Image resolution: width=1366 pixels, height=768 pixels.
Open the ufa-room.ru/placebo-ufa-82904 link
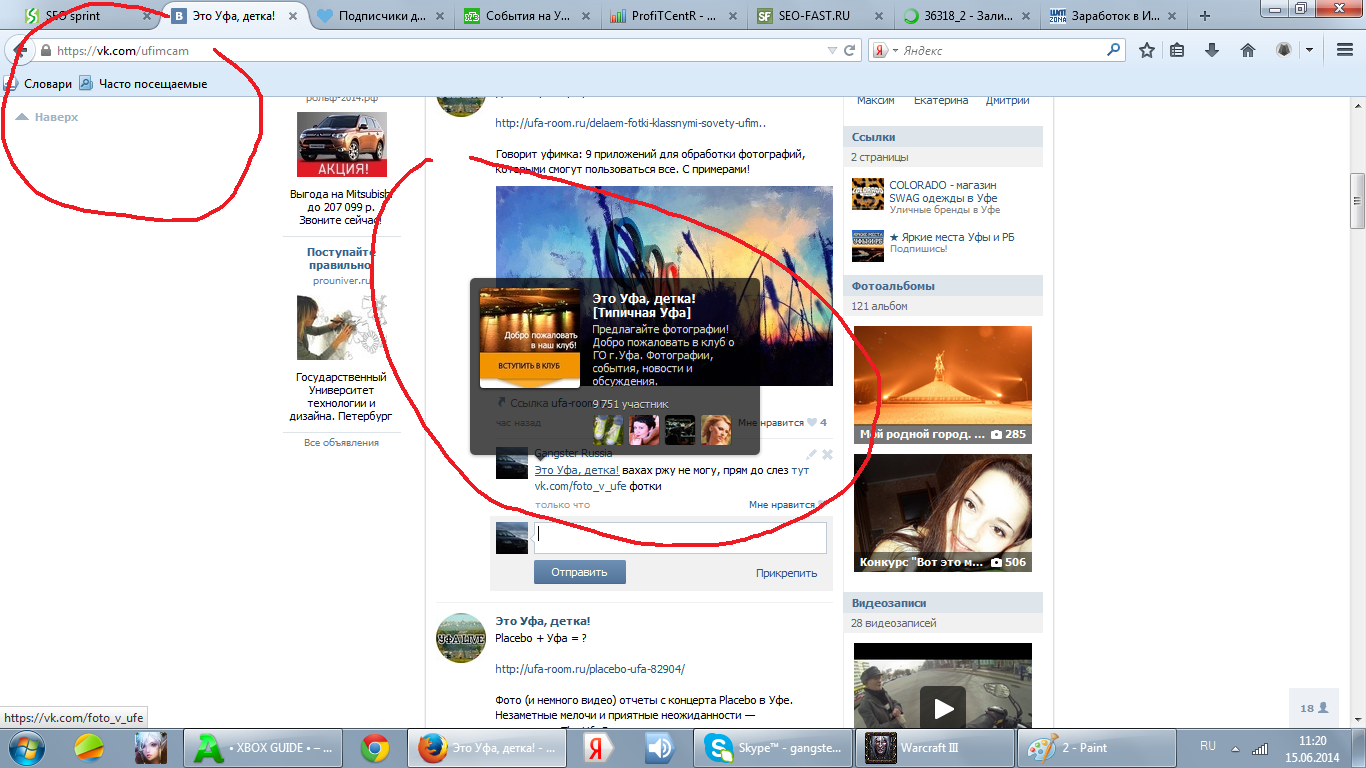pyautogui.click(x=590, y=669)
